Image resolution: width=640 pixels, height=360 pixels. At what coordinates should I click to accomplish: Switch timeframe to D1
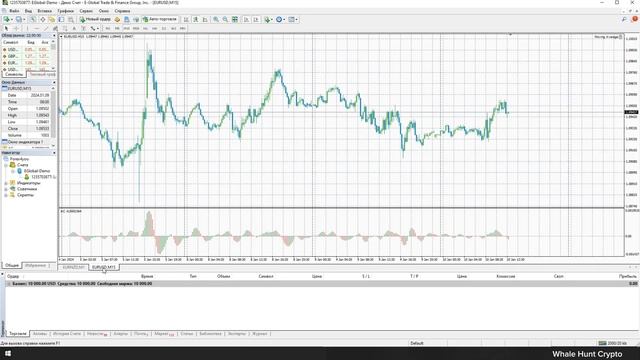point(164,29)
